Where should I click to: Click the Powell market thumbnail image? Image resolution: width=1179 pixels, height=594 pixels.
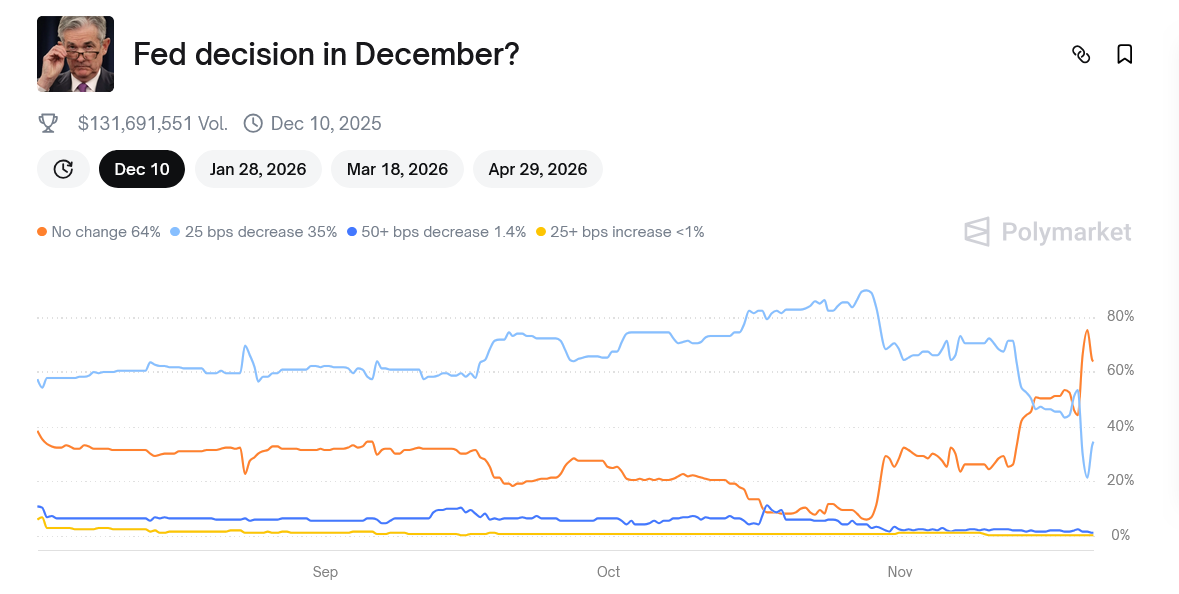point(75,54)
